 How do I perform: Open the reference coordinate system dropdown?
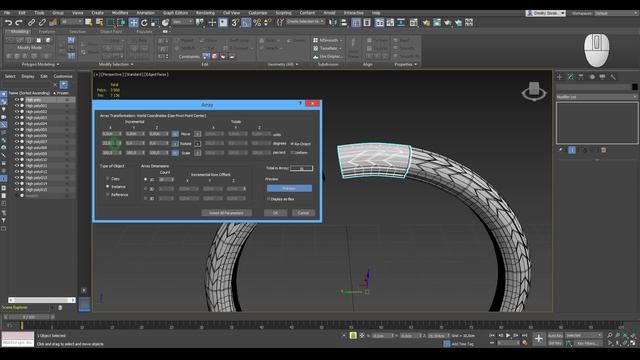point(182,22)
